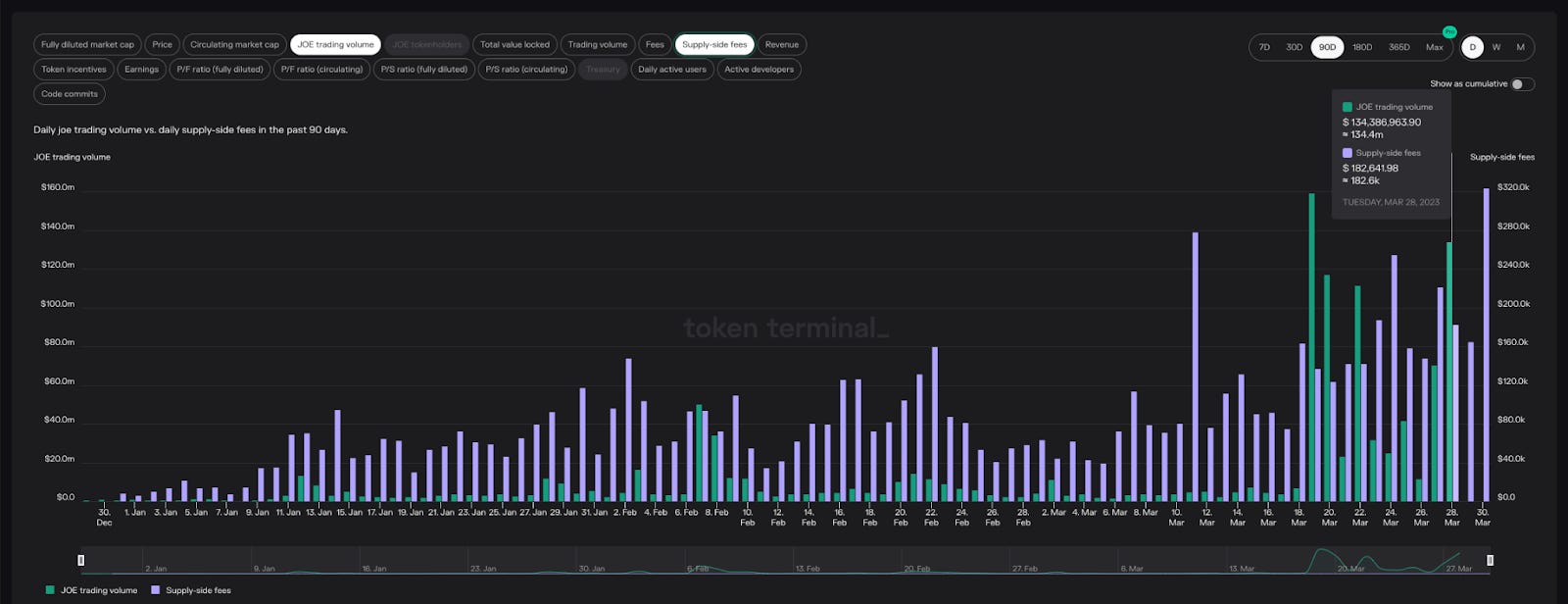Click the $200.0k right axis label

1513,304
